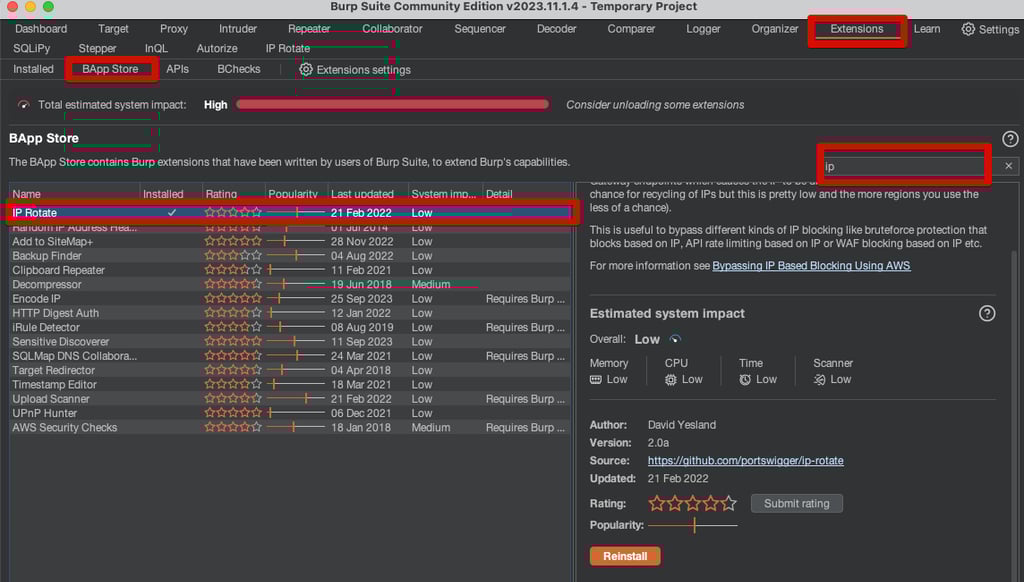Image resolution: width=1024 pixels, height=582 pixels.
Task: Open the Autorize extension tab
Action: (x=217, y=48)
